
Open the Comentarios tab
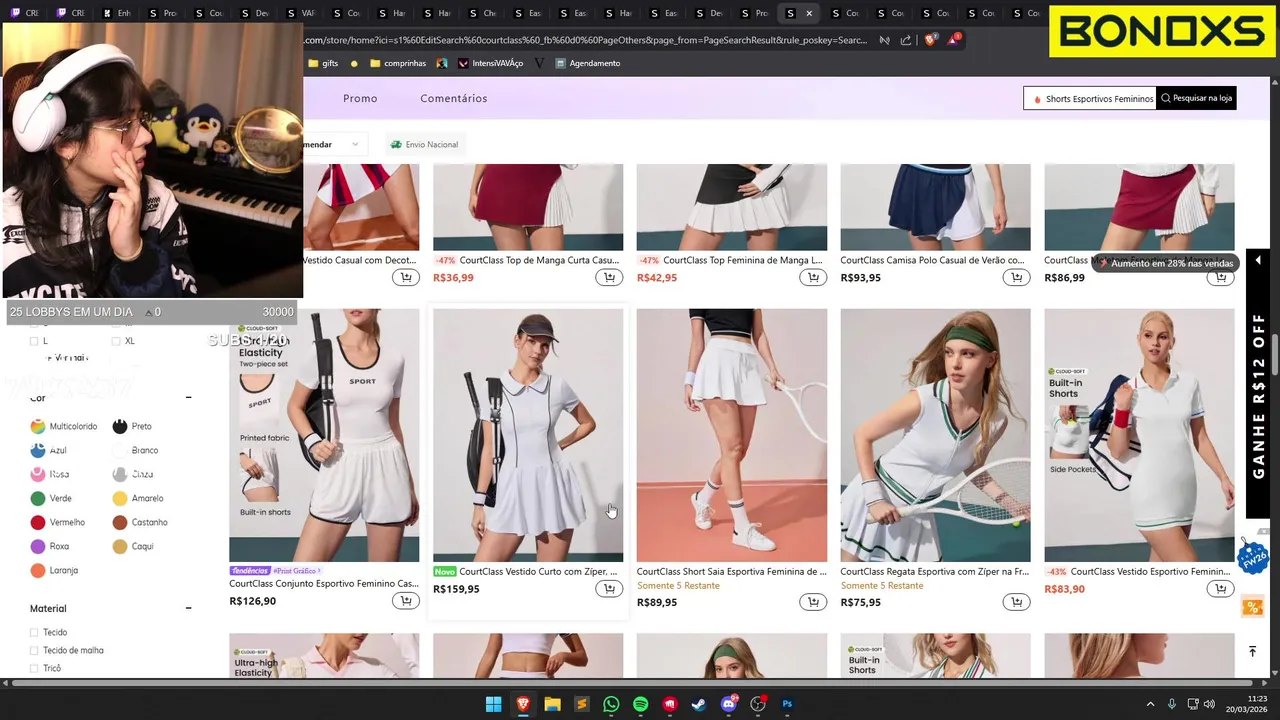tap(454, 98)
